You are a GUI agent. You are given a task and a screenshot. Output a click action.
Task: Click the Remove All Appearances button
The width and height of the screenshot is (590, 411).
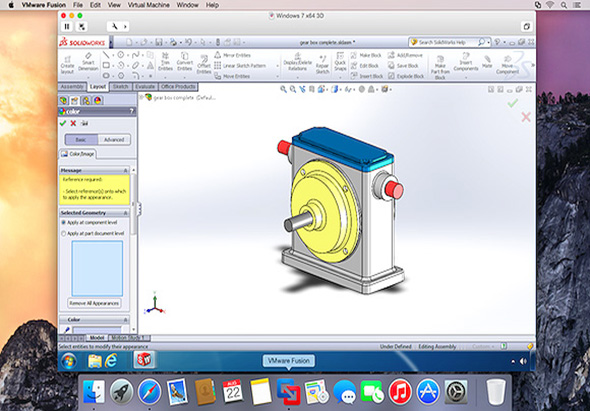(94, 303)
